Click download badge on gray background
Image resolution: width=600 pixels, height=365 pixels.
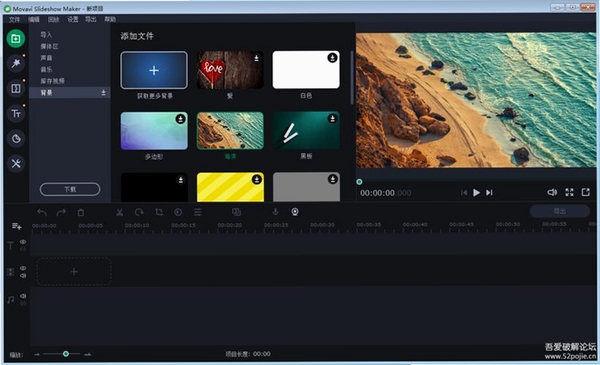pyautogui.click(x=332, y=179)
